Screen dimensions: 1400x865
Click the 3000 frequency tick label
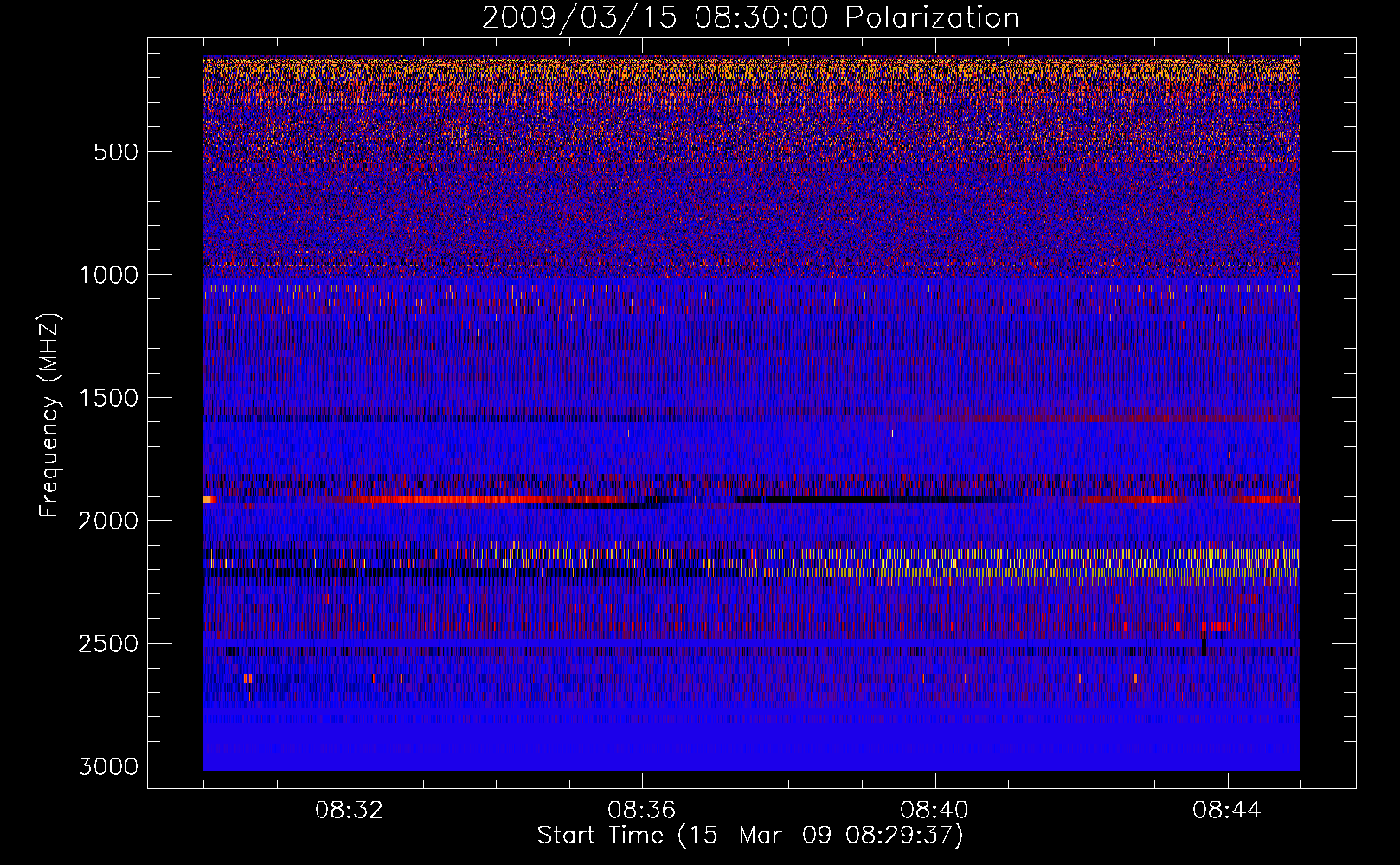(108, 766)
